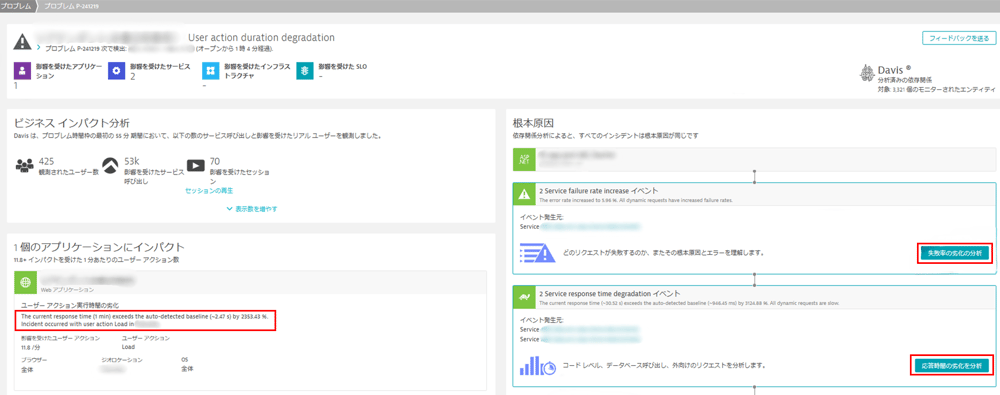Click the observed users group icon
1000x395 pixels.
24,166
